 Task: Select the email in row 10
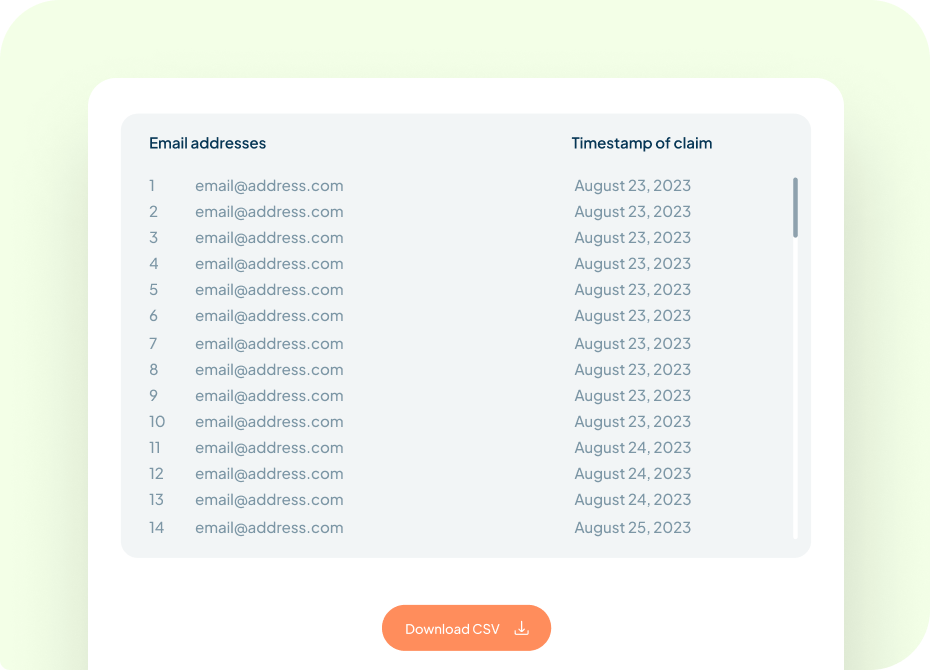tap(269, 422)
